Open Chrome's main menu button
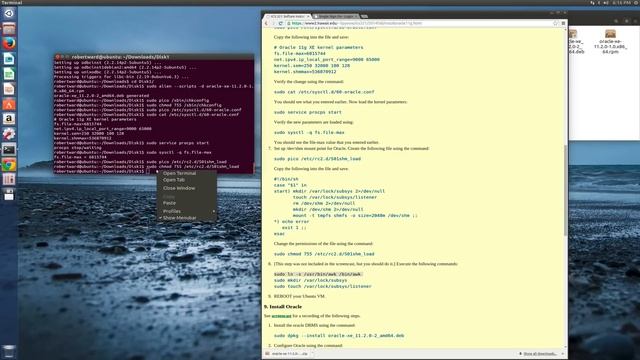The height and width of the screenshot is (360, 640). (x=563, y=23)
